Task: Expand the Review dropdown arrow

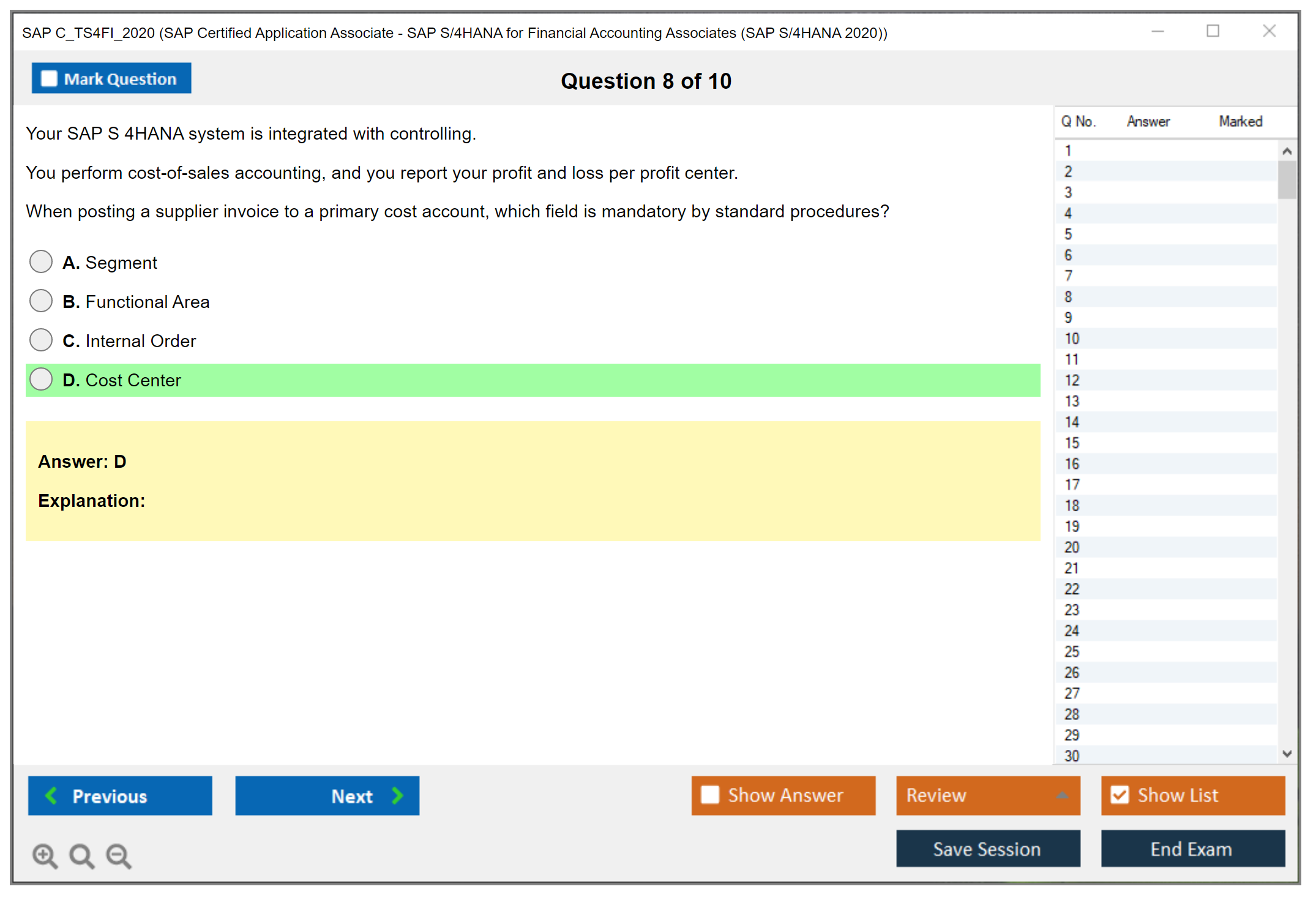Action: [x=1063, y=795]
